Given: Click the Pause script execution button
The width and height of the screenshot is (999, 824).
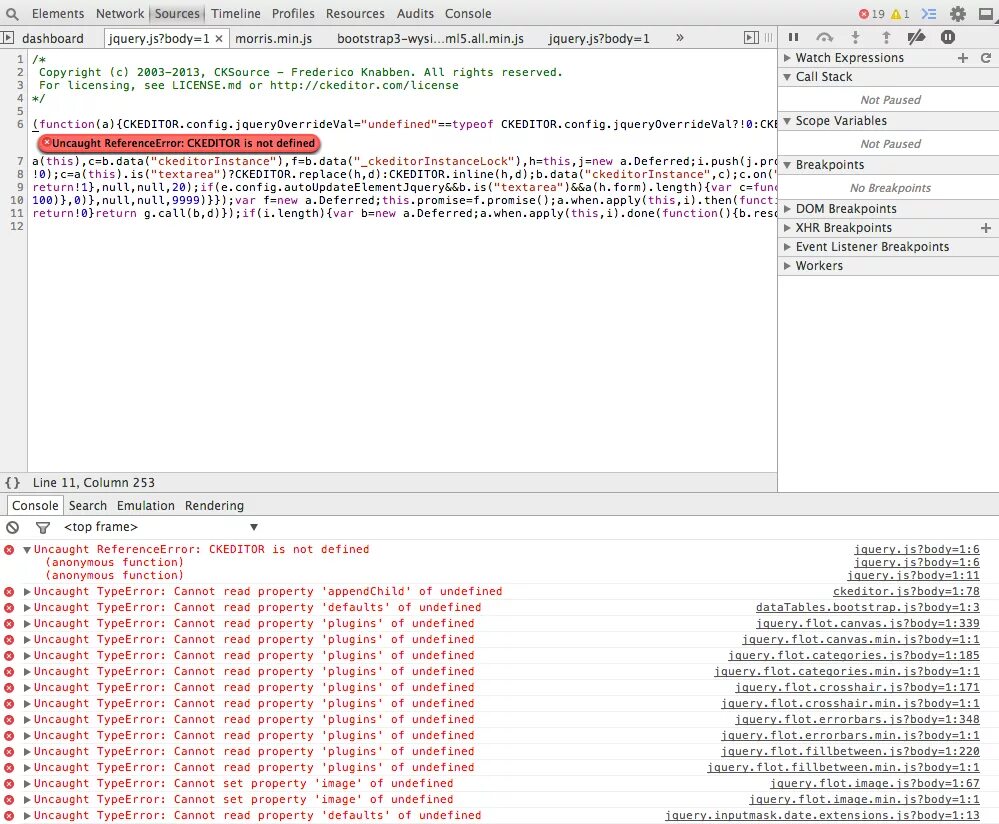Looking at the screenshot, I should click(793, 38).
